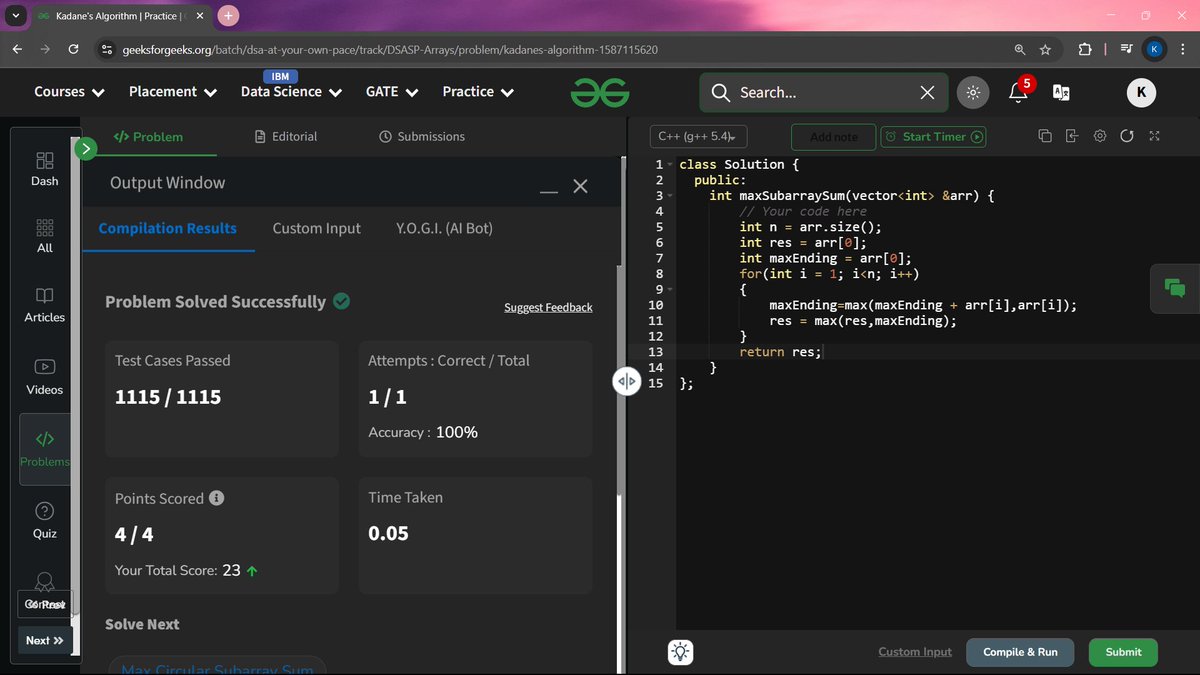Click the import/exit arrow icon in the editor toolbar

tap(1072, 136)
